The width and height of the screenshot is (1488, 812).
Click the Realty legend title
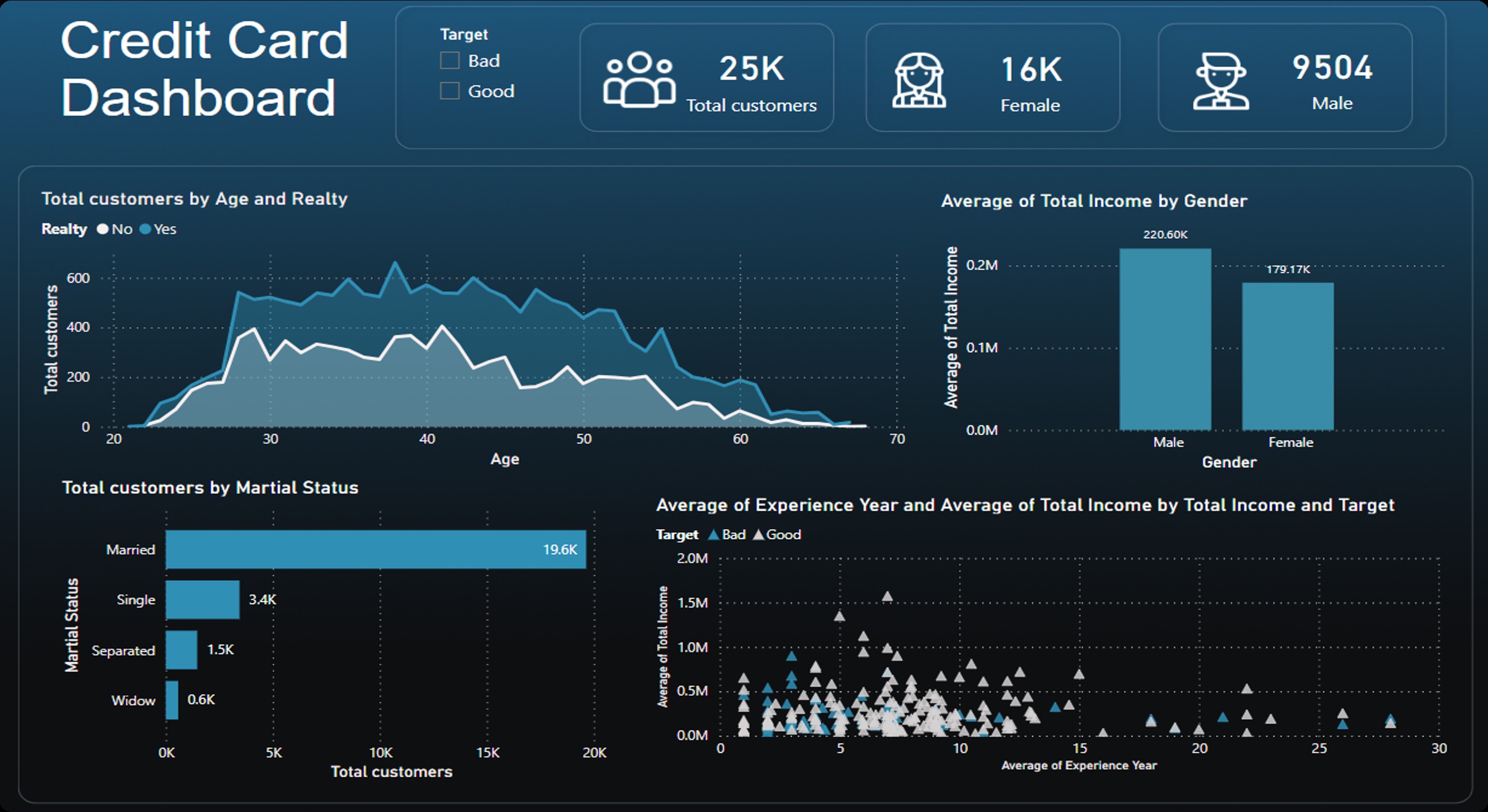pyautogui.click(x=64, y=229)
